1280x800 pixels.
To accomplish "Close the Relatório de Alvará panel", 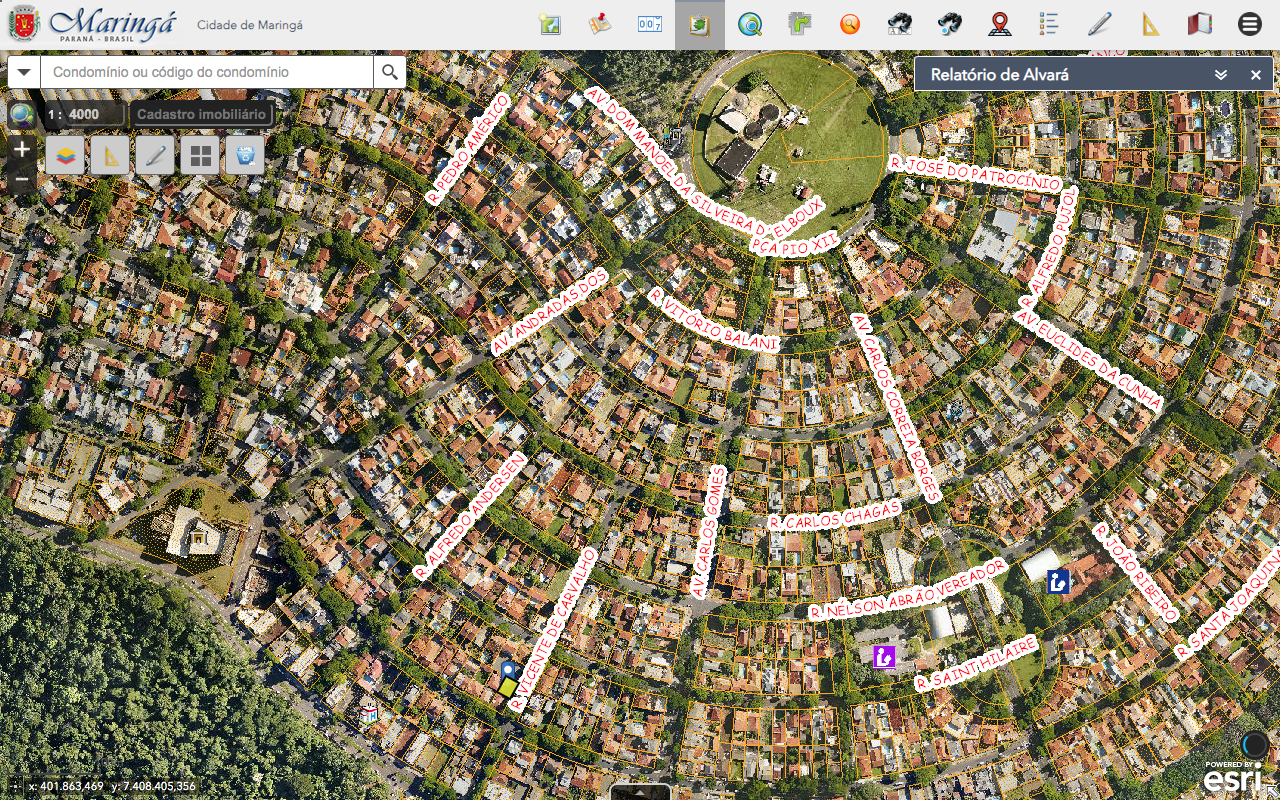I will coord(1255,75).
